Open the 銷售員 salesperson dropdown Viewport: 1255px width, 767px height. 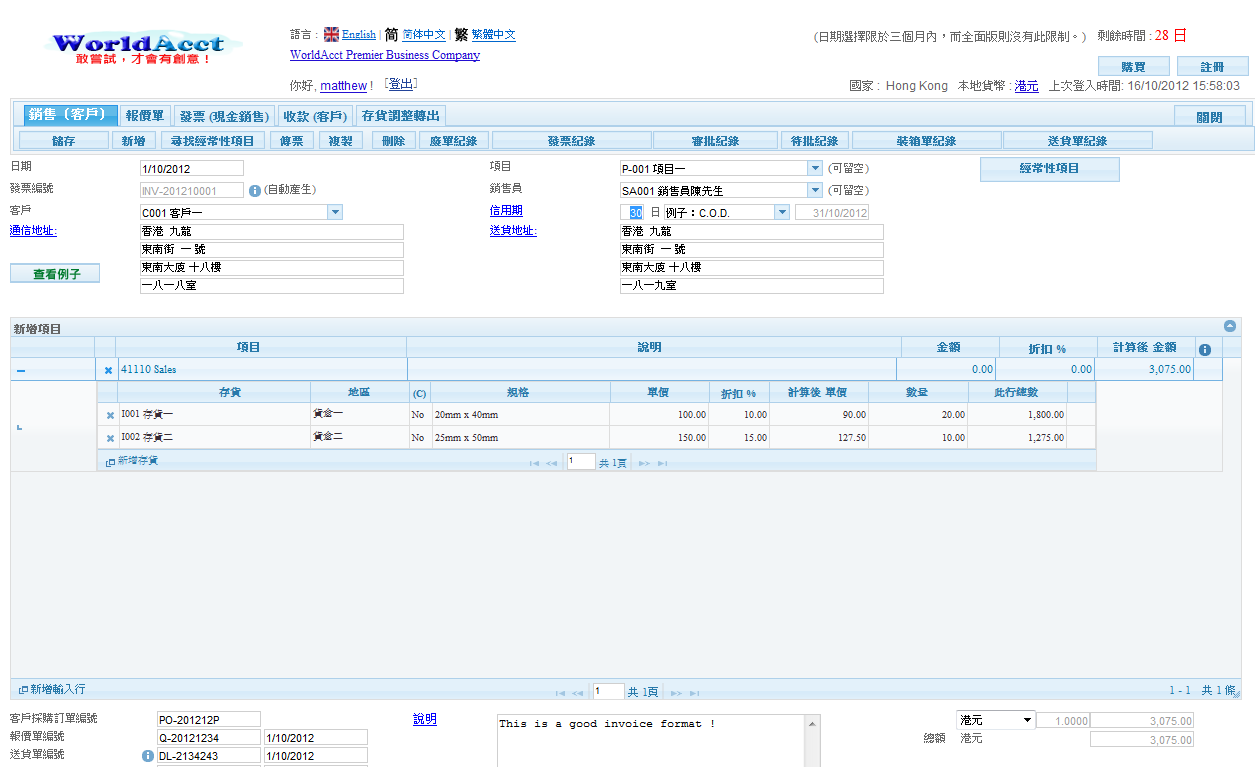tap(814, 190)
